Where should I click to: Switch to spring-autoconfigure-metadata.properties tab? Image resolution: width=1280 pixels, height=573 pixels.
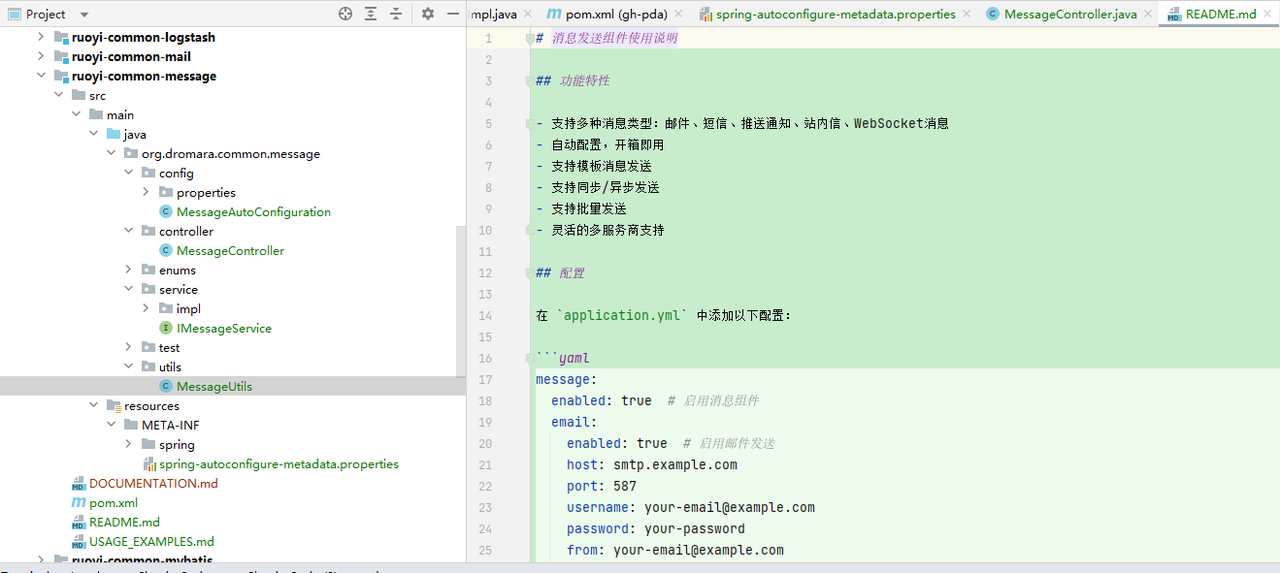835,14
